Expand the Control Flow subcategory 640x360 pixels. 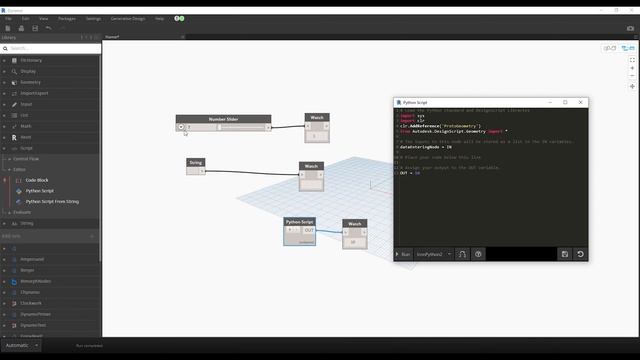(x=9, y=159)
